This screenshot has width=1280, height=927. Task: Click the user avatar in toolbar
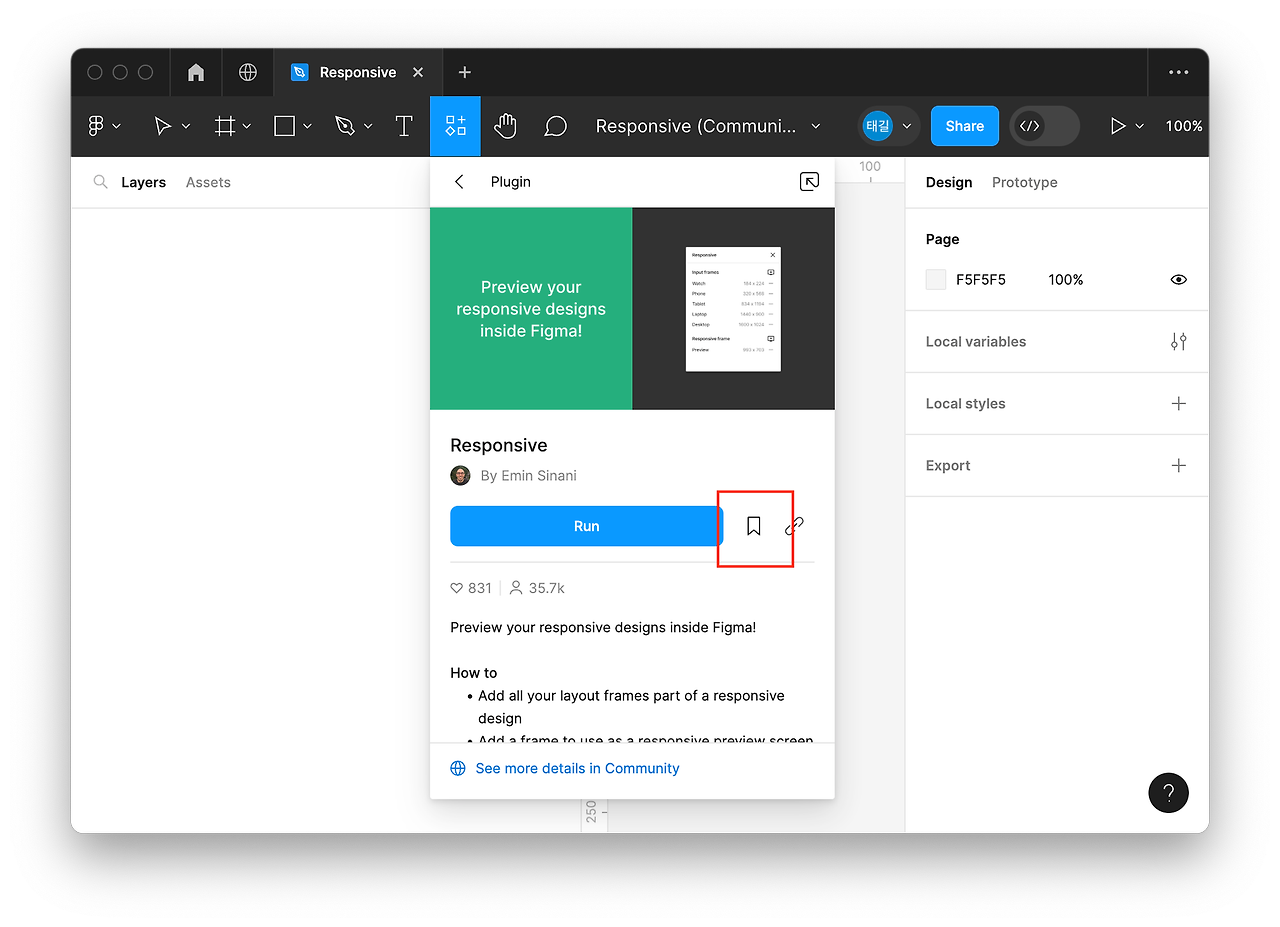pyautogui.click(x=877, y=126)
